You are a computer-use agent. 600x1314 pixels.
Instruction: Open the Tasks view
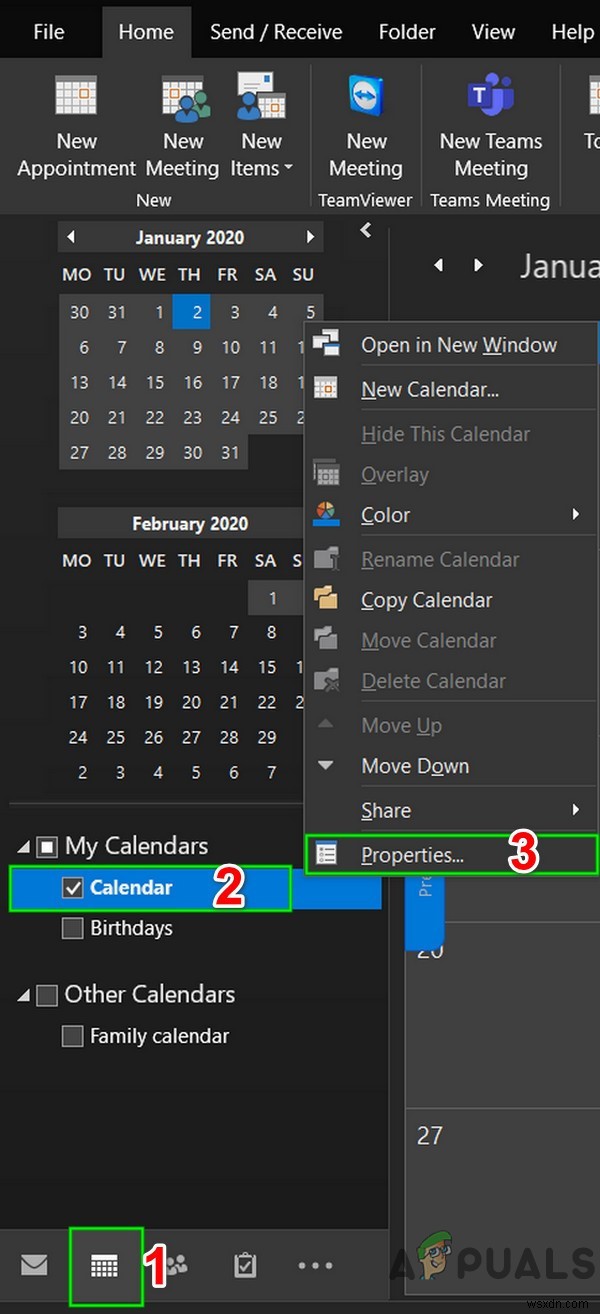point(245,1265)
